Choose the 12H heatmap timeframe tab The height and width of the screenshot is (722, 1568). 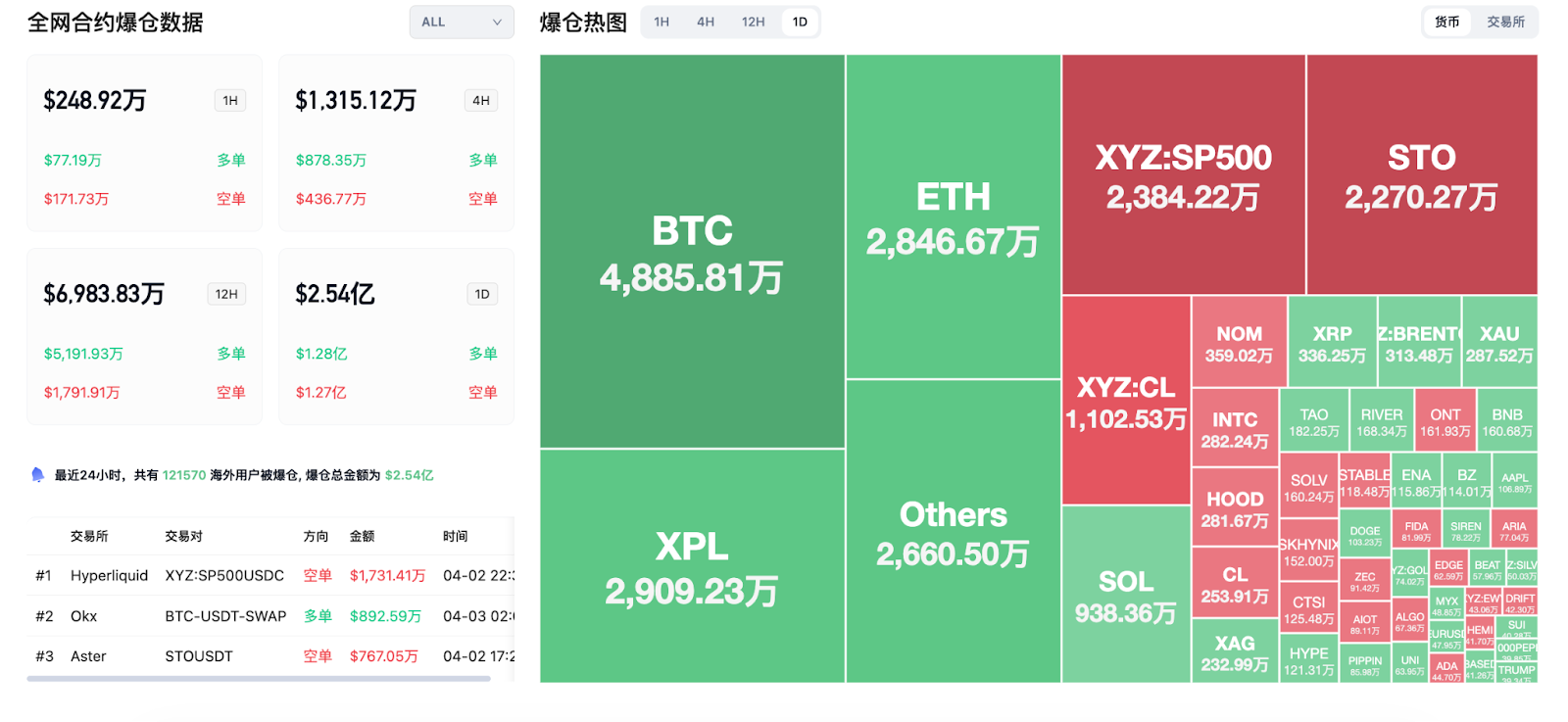click(x=753, y=23)
